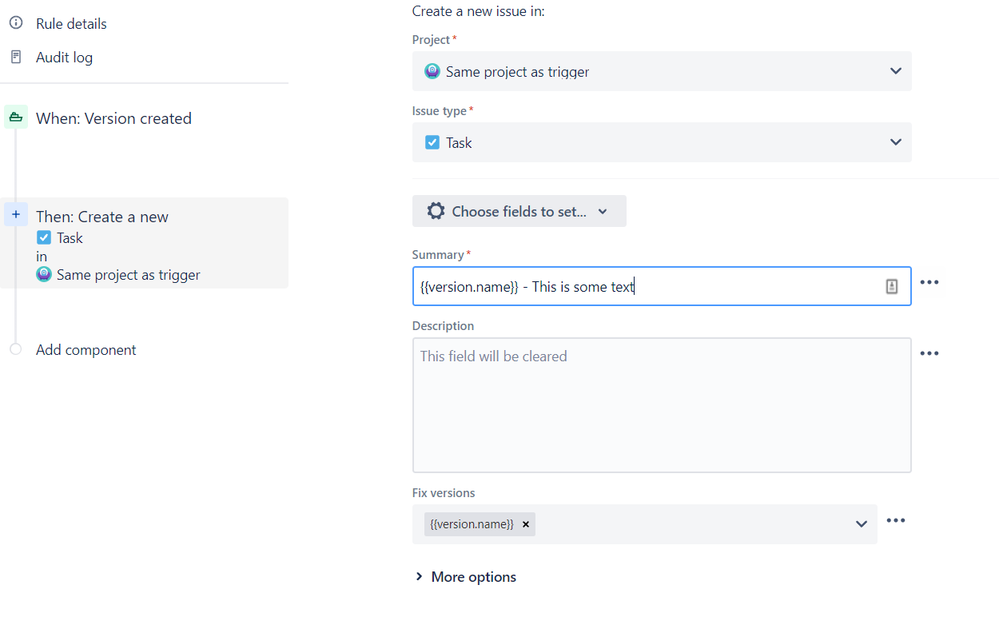Click the Add component link

[x=86, y=350]
